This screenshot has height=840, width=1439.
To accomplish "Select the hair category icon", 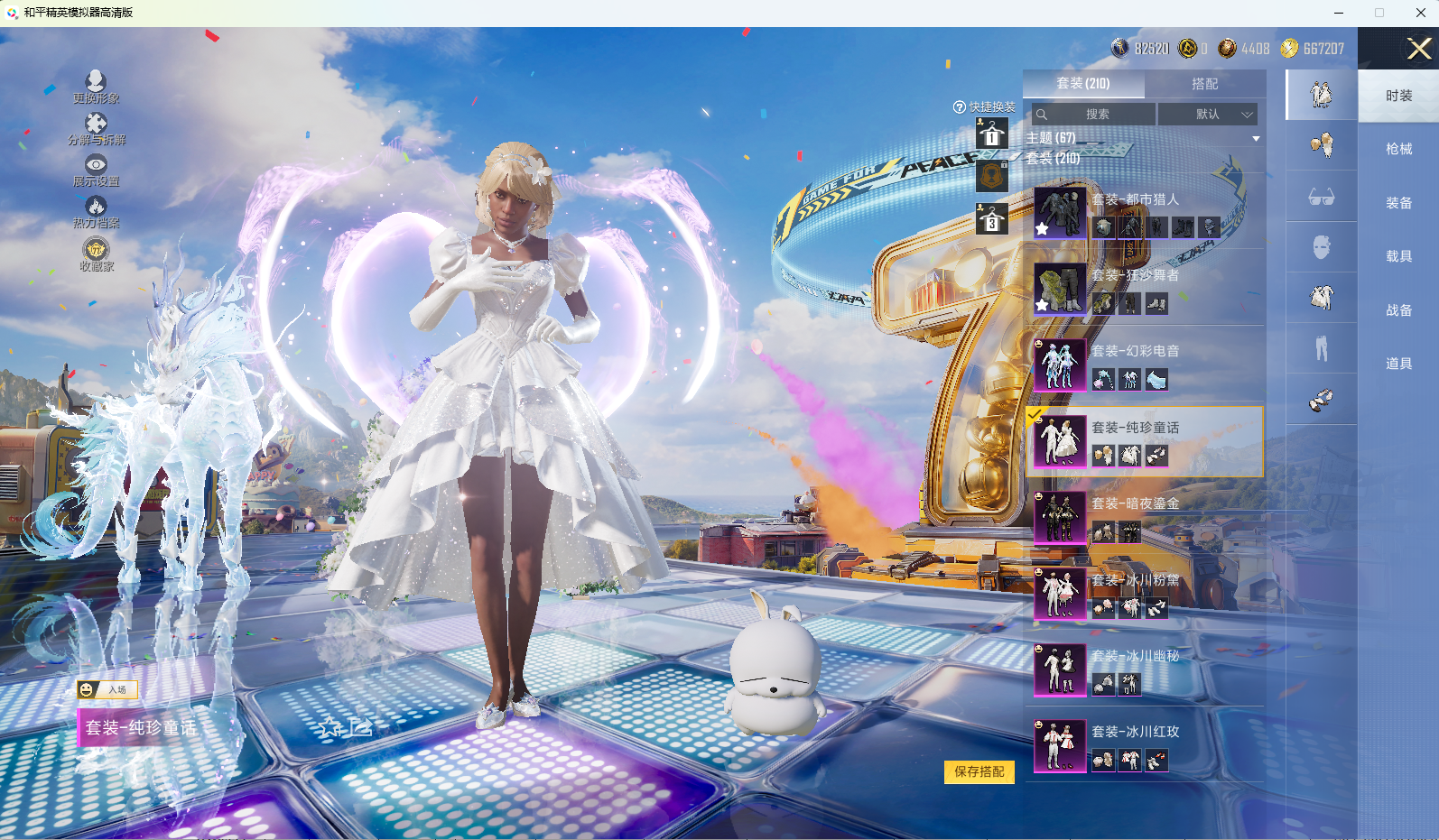I will coord(1322,144).
